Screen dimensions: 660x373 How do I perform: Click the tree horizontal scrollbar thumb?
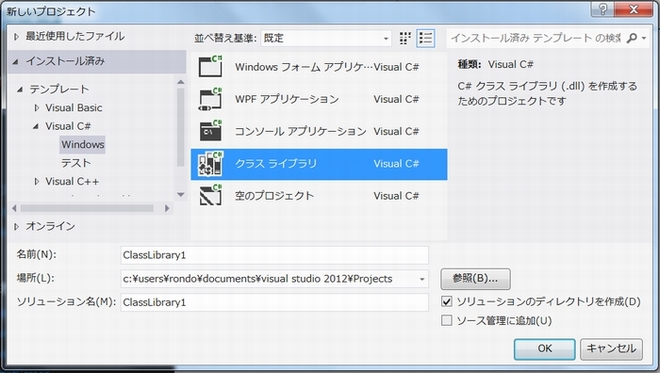pos(87,208)
